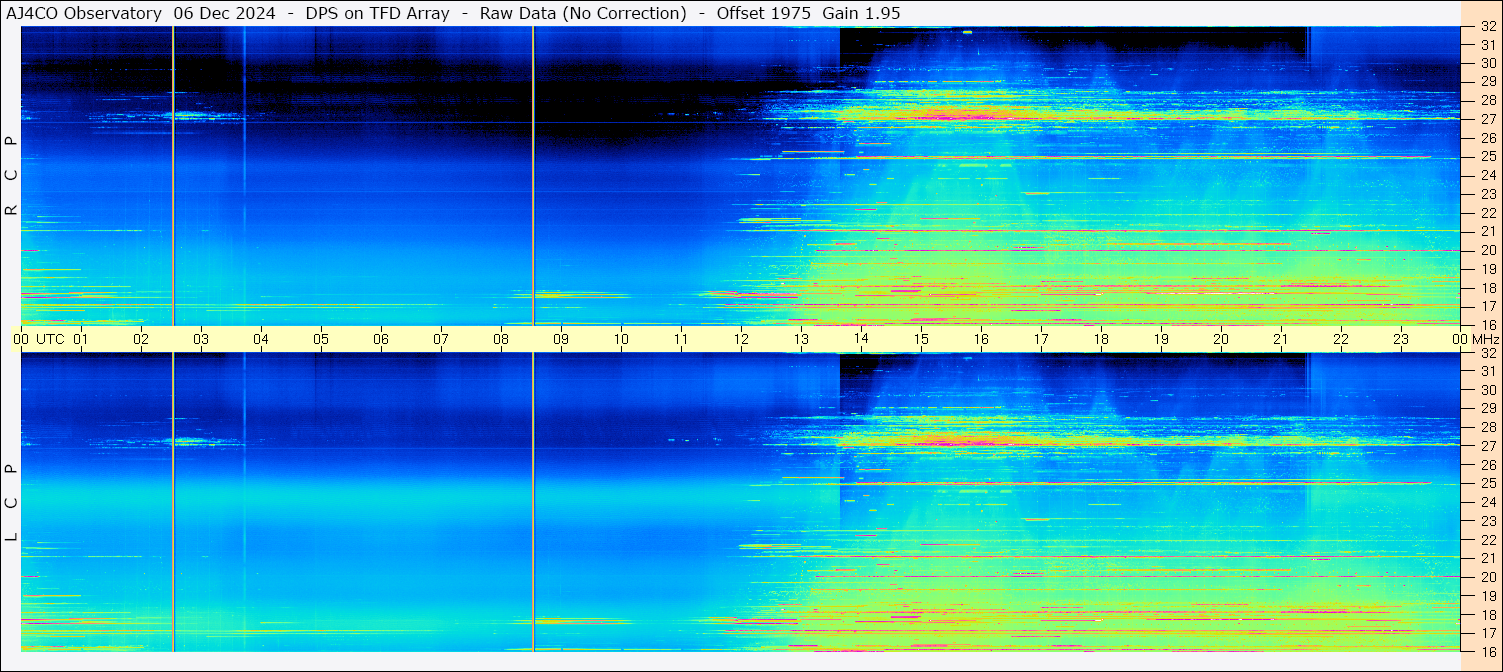Click '22' MHz tick in RCP panel
This screenshot has width=1503, height=672.
click(1487, 213)
